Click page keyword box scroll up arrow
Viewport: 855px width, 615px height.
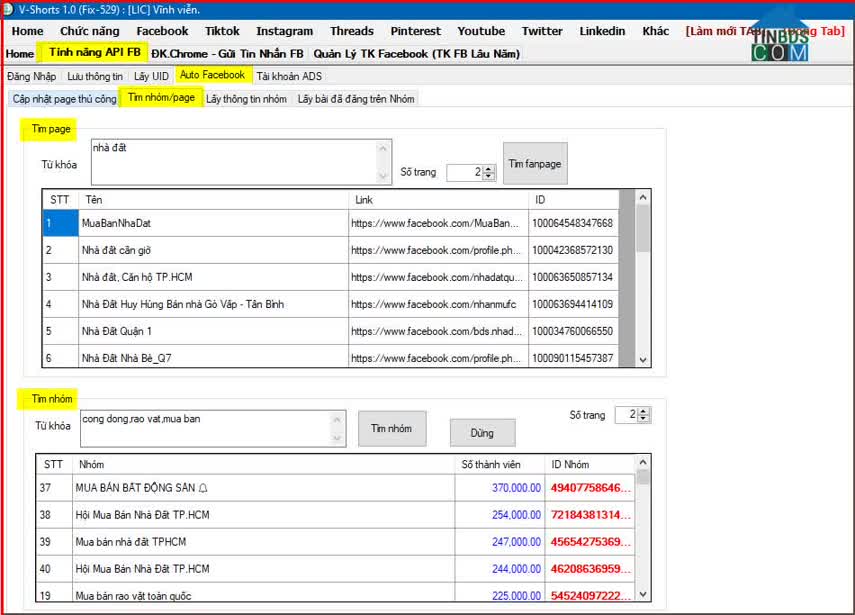tap(383, 148)
